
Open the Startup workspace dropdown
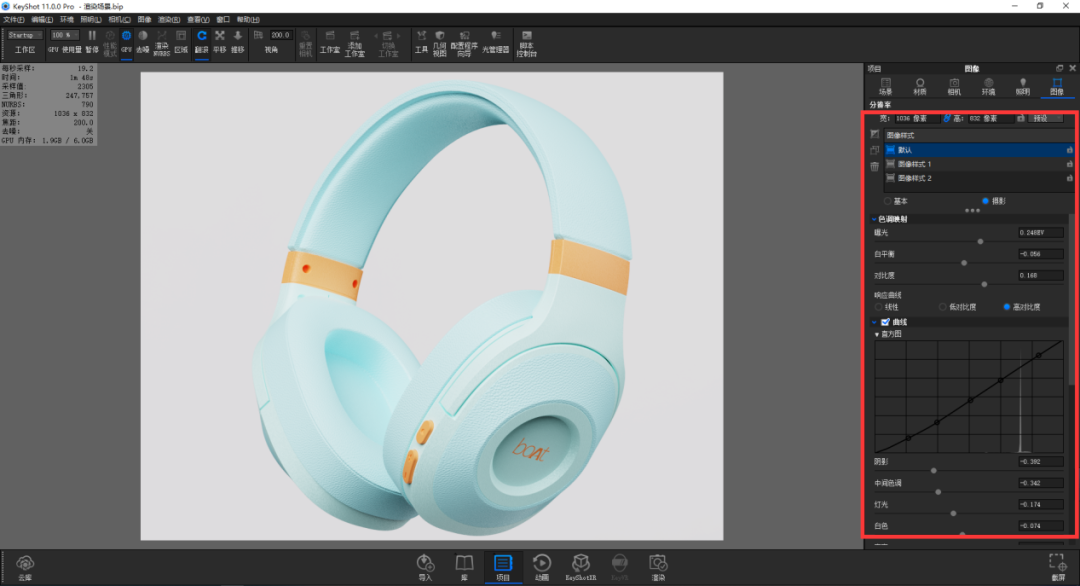pos(25,35)
